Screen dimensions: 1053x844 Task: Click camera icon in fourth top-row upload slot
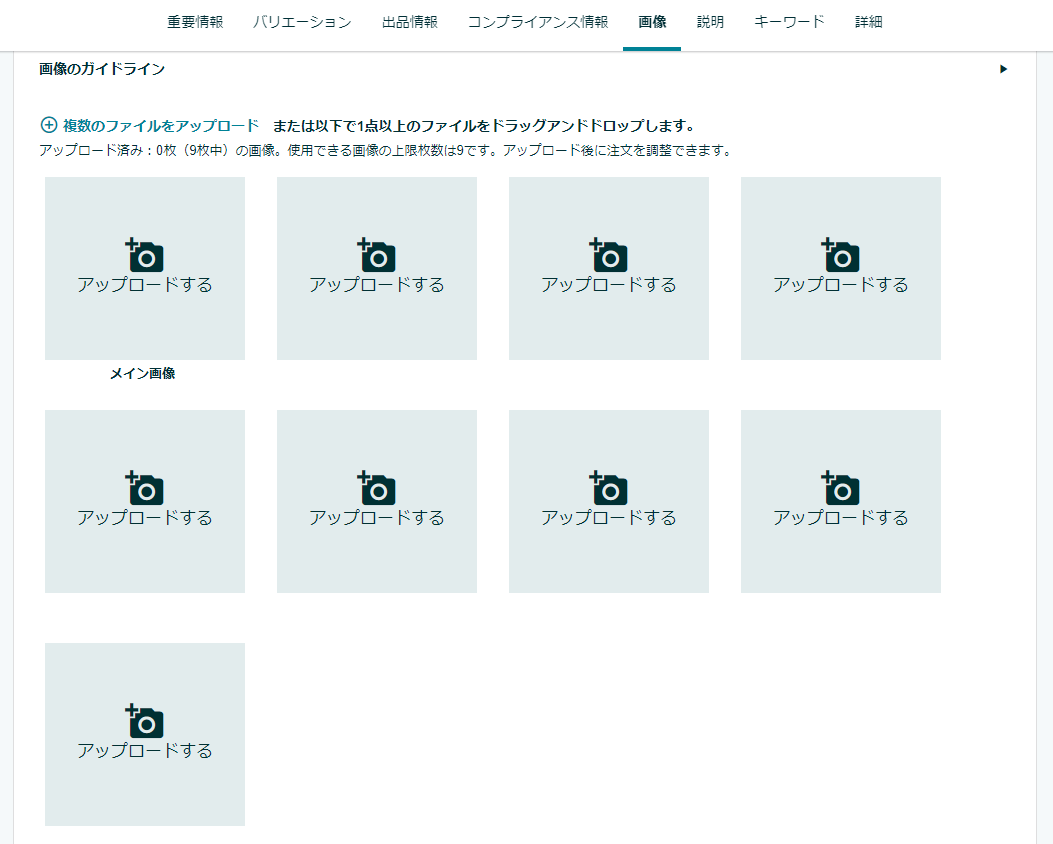[x=841, y=255]
